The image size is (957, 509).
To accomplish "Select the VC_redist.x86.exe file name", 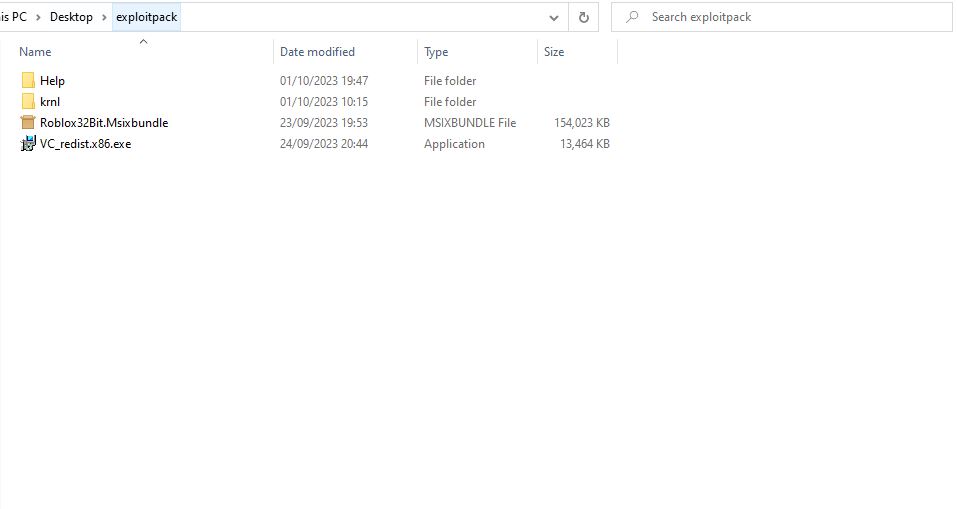I will [x=85, y=144].
